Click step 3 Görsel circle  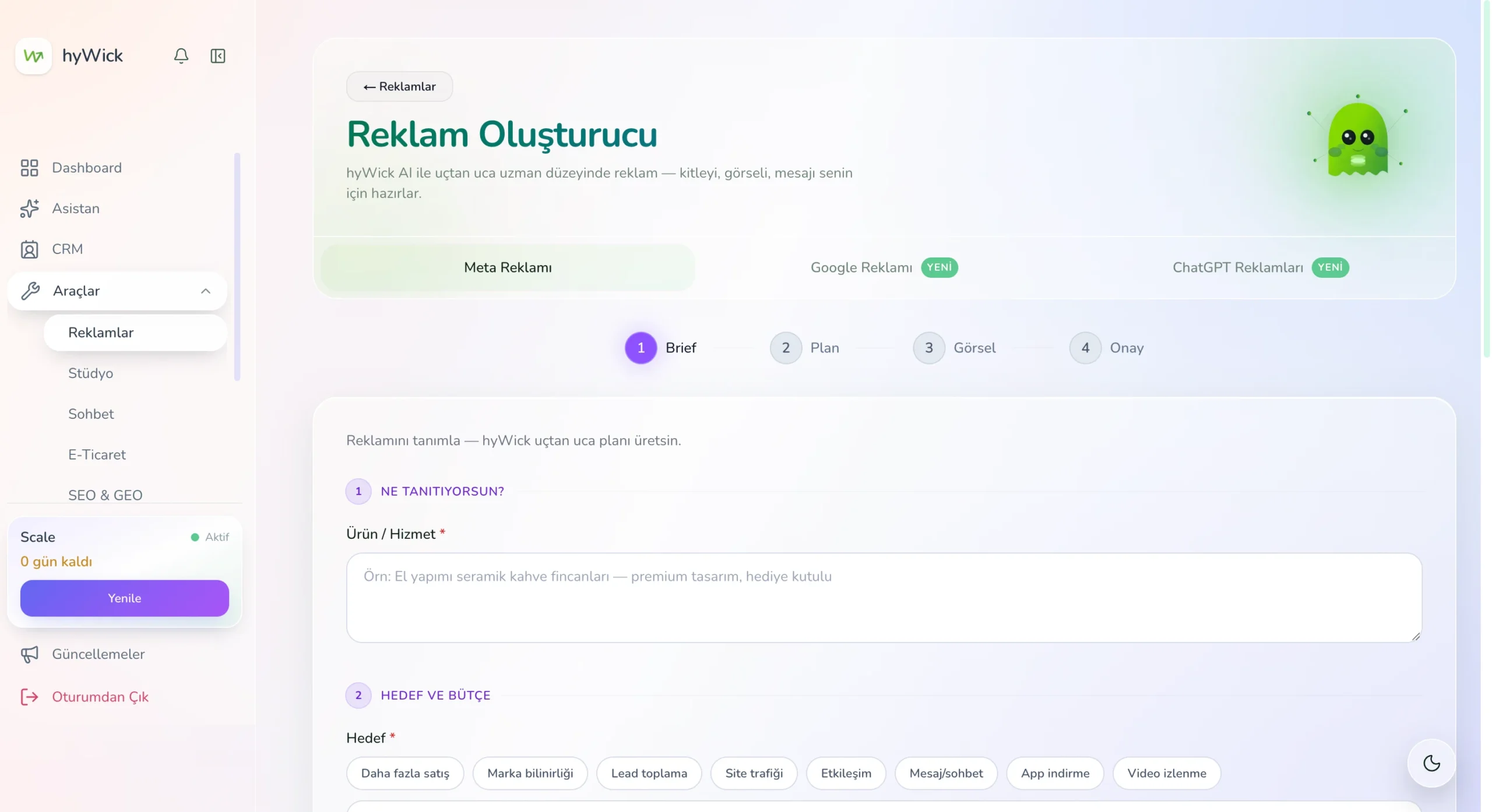[929, 348]
